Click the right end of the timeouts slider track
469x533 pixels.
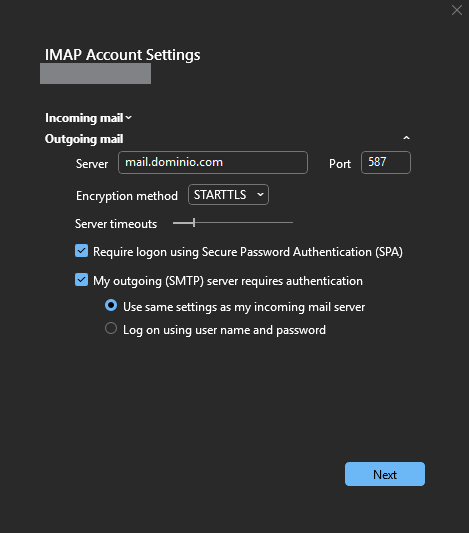coord(291,223)
